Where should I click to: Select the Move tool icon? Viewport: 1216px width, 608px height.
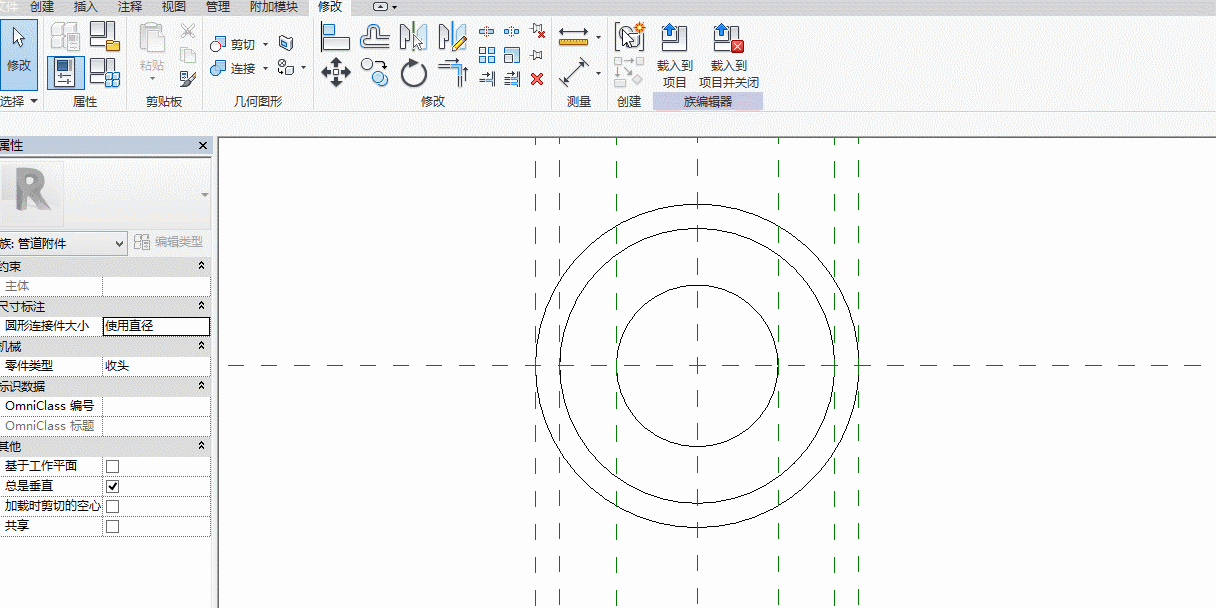pyautogui.click(x=335, y=72)
